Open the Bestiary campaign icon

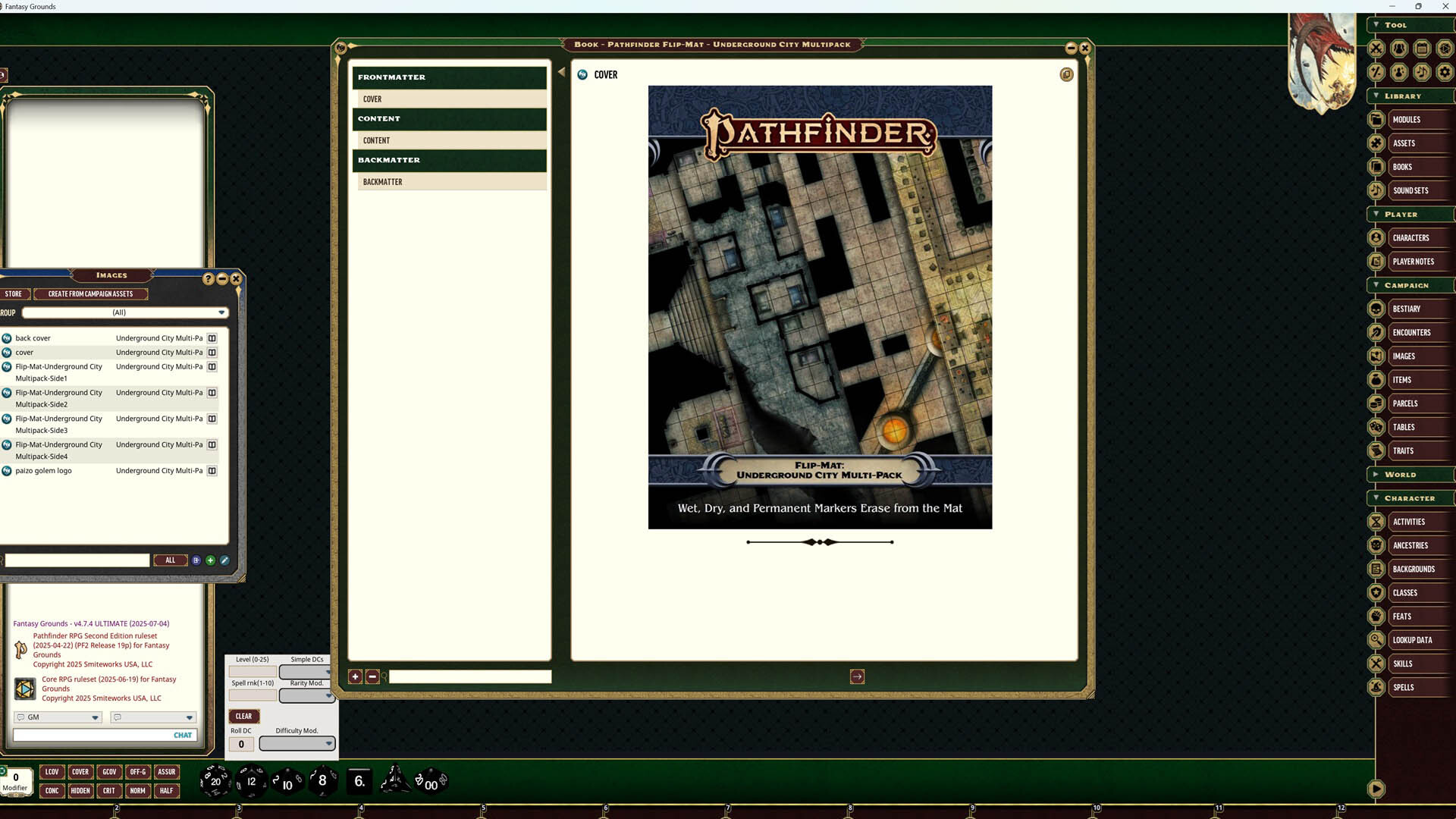click(x=1376, y=309)
